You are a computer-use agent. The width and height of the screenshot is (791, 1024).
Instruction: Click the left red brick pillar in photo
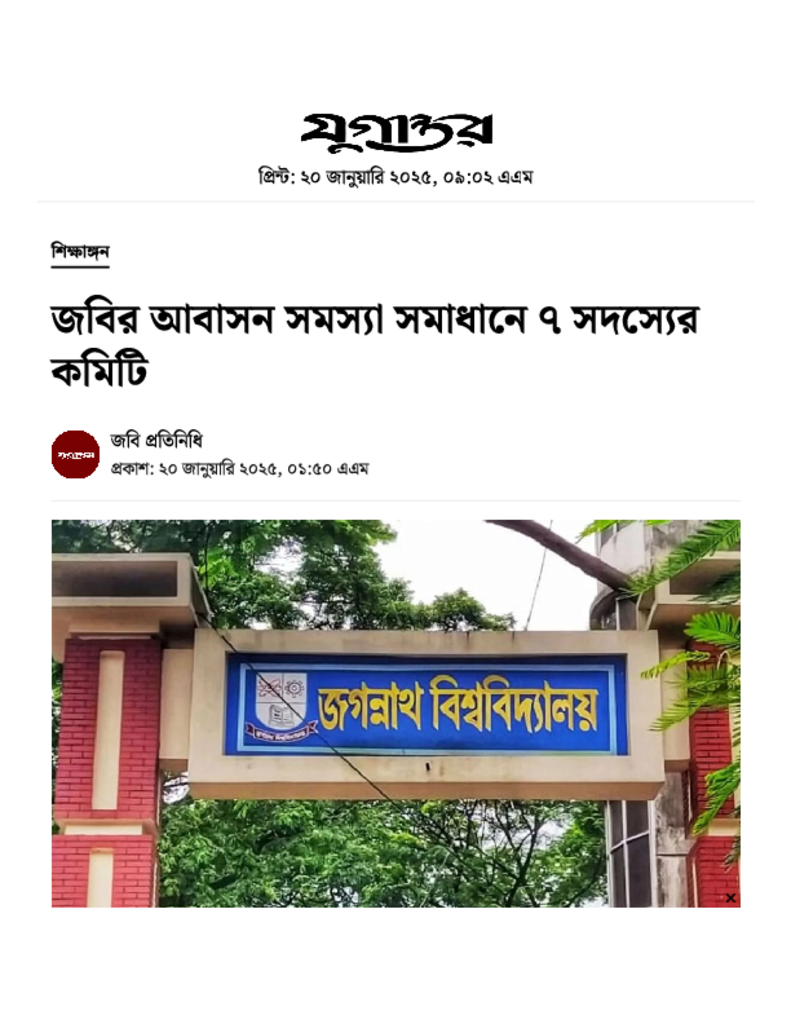(x=106, y=771)
